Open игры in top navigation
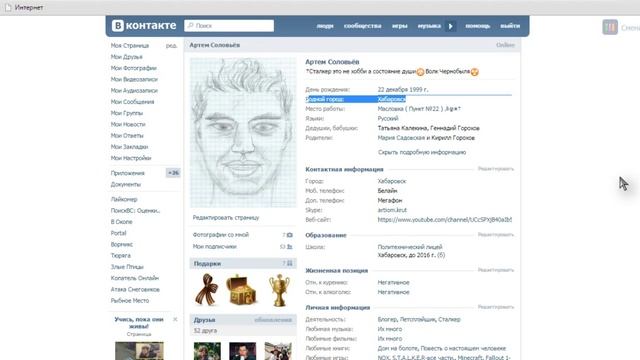Screen dimensions: 640x360 [x=400, y=26]
